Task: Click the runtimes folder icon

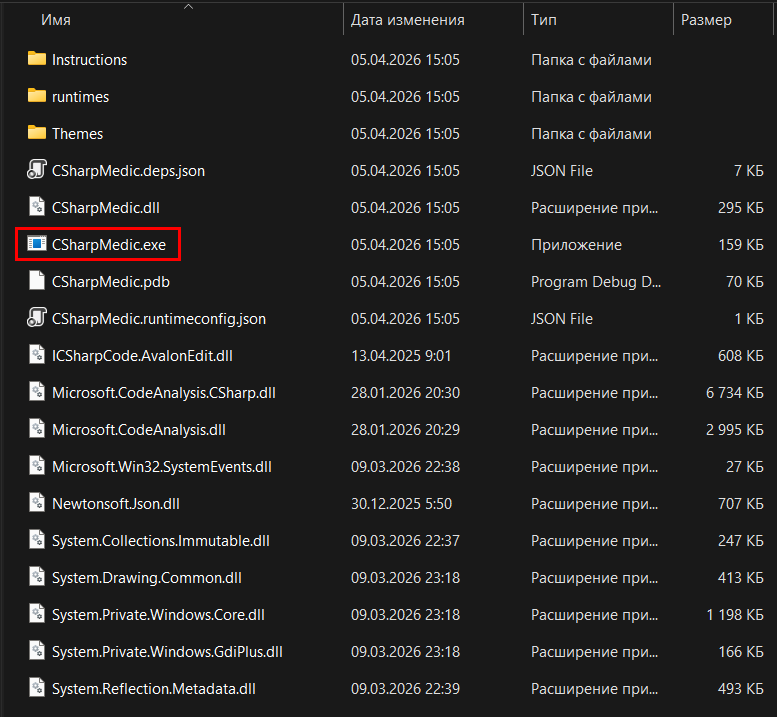Action: [37, 96]
